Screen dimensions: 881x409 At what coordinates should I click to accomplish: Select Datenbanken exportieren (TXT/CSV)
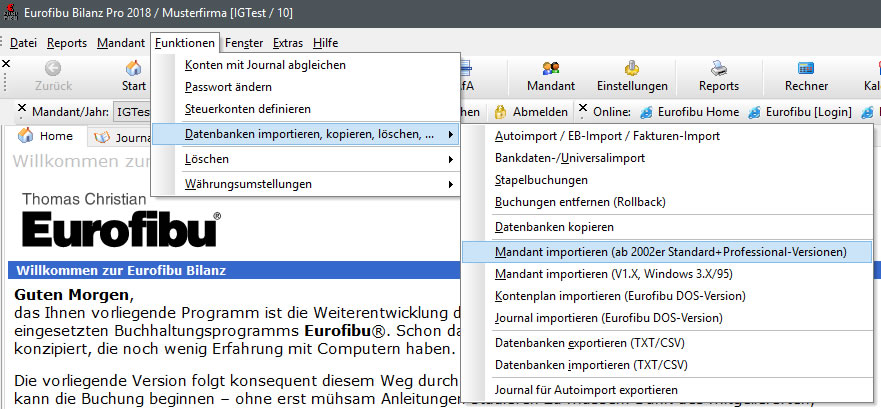(x=667, y=343)
